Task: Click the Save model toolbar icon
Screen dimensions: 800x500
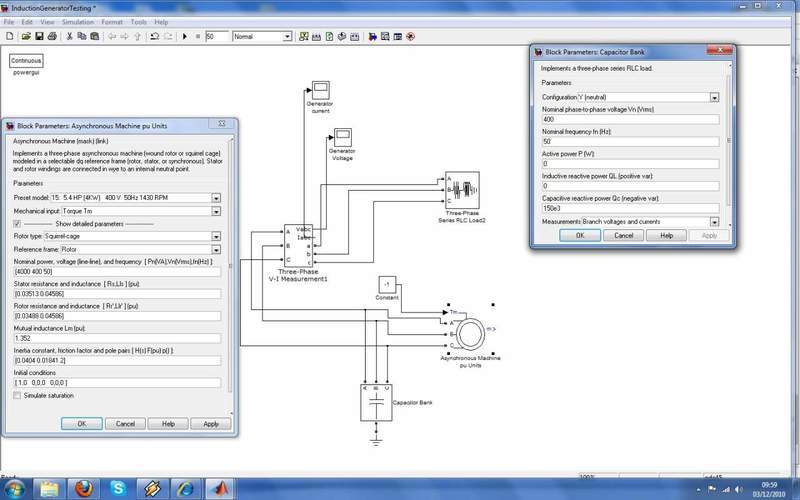Action: click(39, 37)
